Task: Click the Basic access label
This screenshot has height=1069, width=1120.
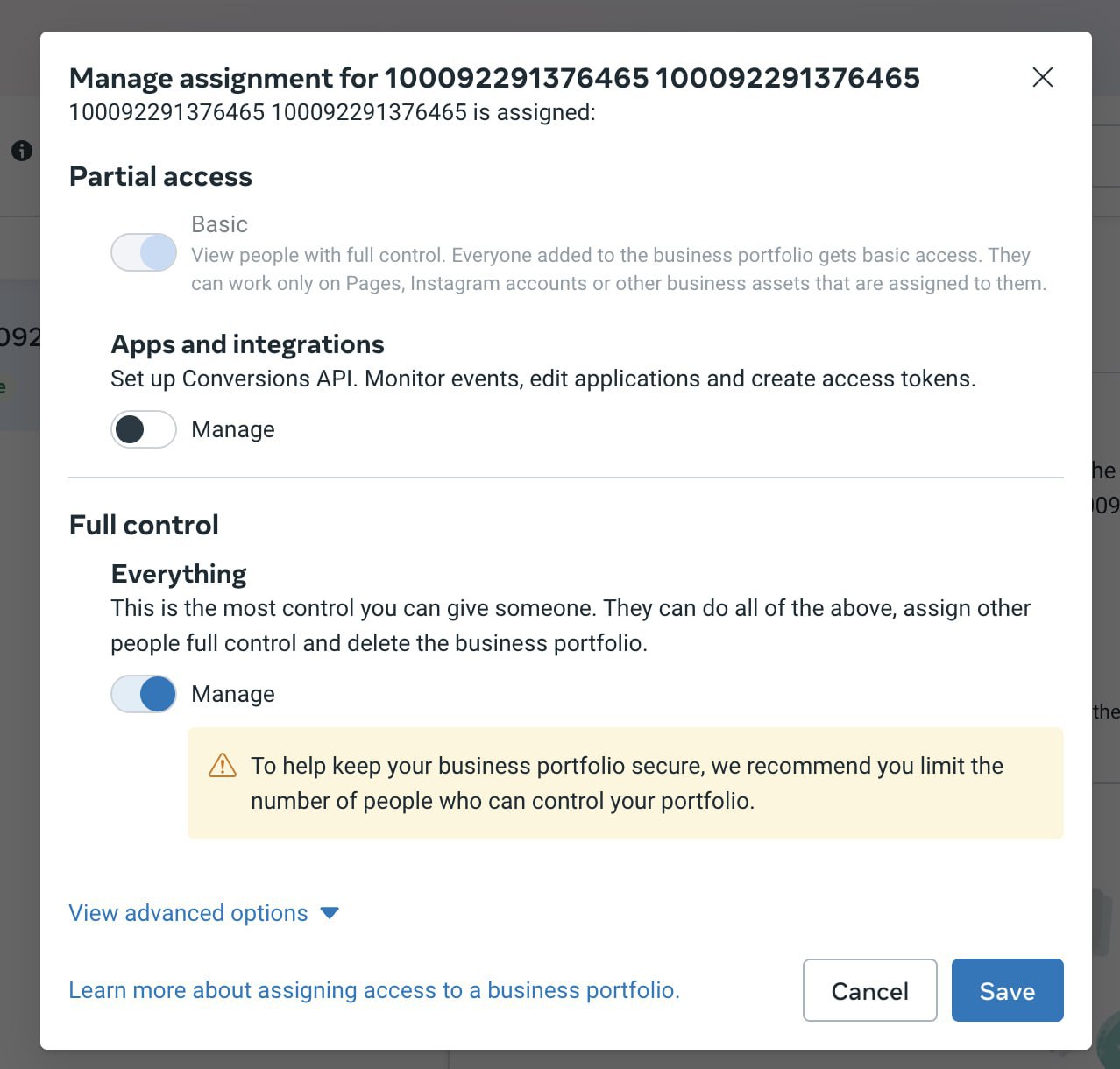Action: click(x=220, y=224)
